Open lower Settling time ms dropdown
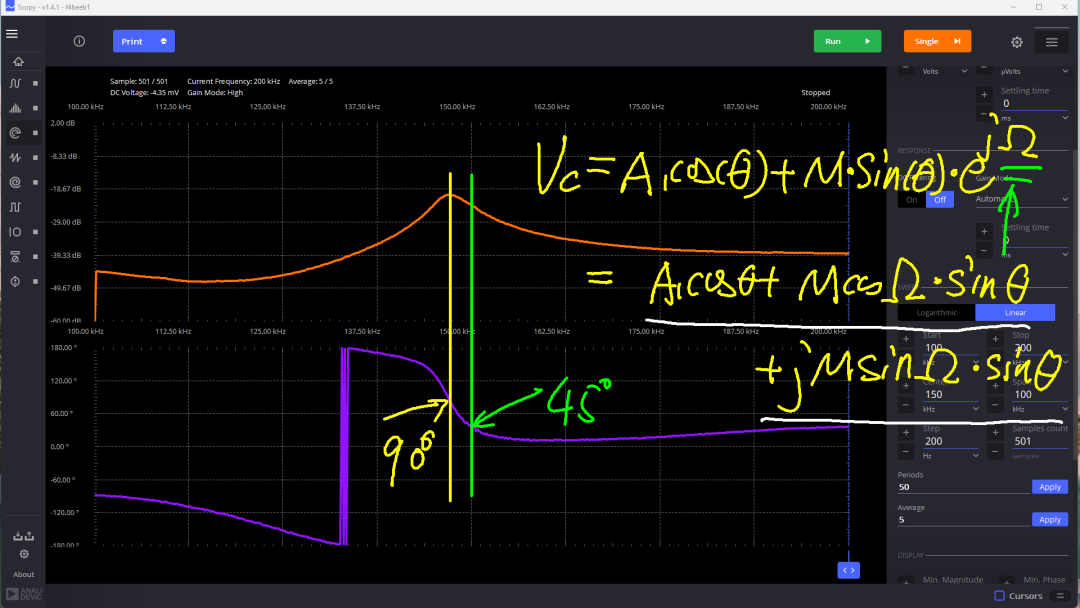 [x=1035, y=255]
